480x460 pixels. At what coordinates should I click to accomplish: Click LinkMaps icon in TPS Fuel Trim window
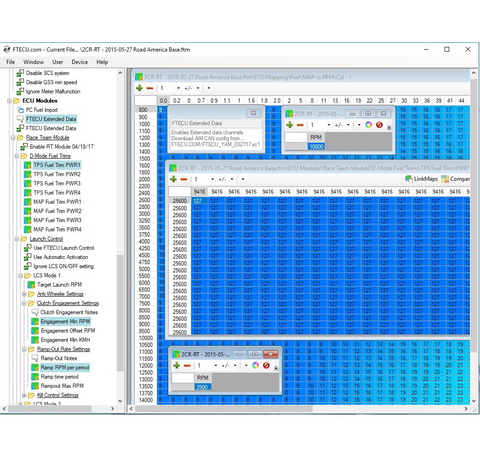point(409,179)
